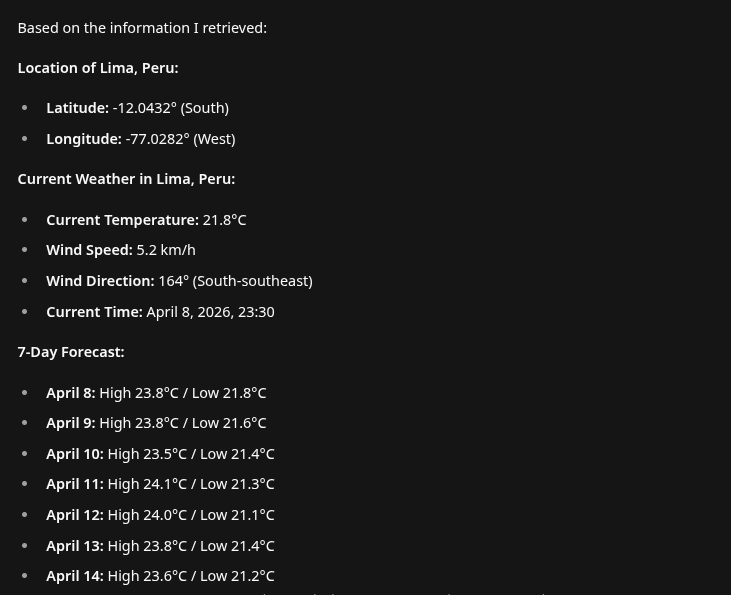Click the April 14 forecast entry

pyautogui.click(x=160, y=576)
